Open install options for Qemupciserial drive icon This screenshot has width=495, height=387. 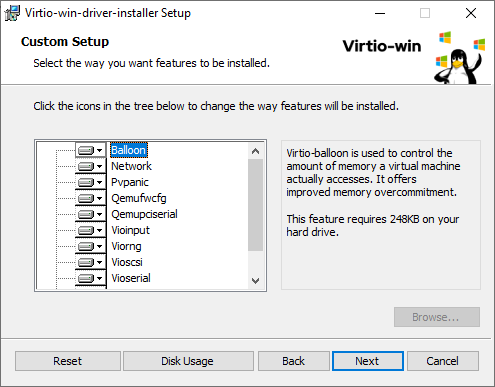(90, 214)
